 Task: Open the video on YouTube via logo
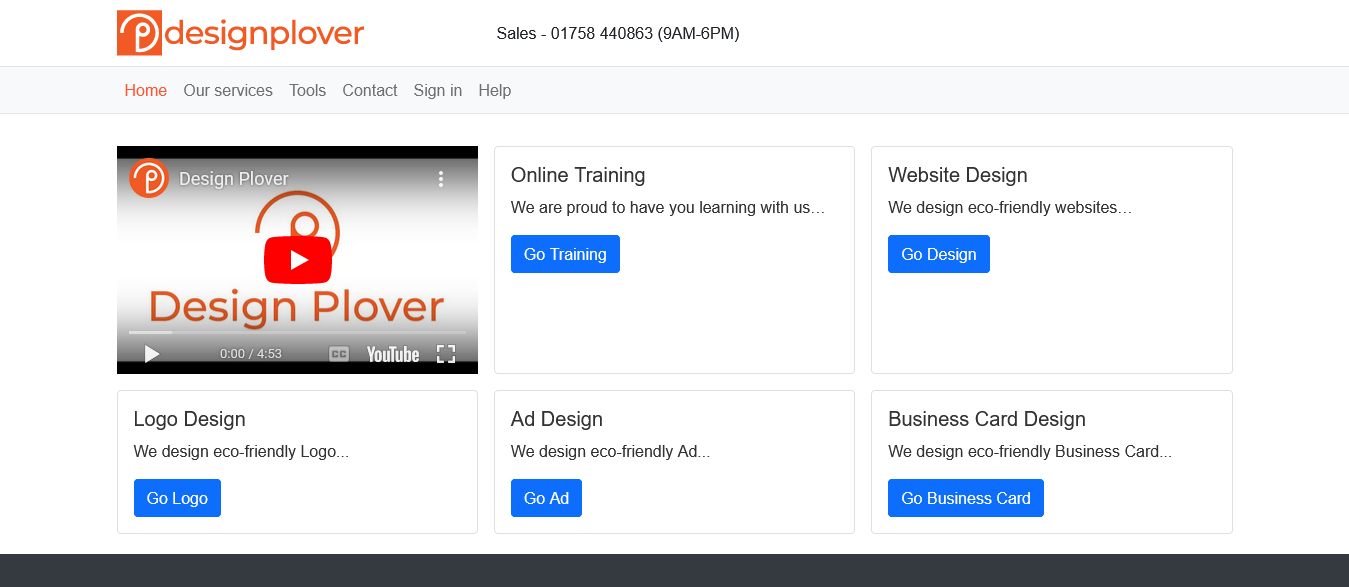[392, 354]
